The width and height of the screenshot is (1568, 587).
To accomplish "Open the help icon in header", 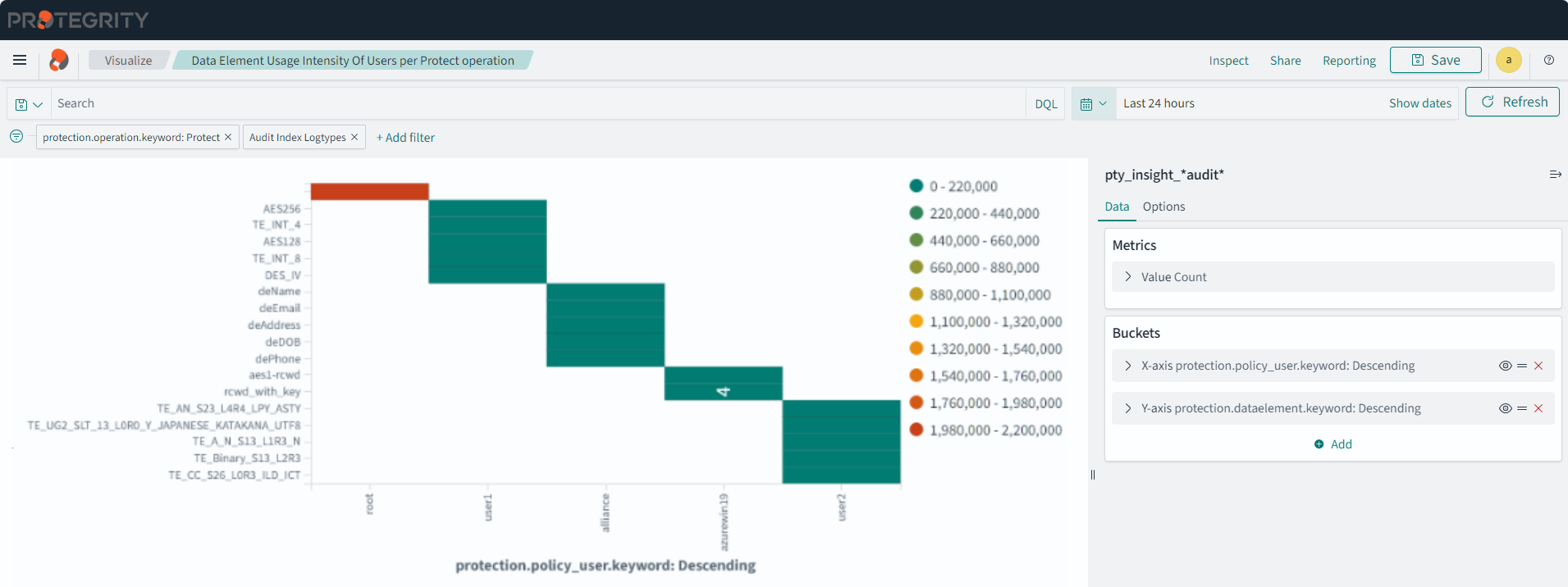I will click(x=1548, y=60).
